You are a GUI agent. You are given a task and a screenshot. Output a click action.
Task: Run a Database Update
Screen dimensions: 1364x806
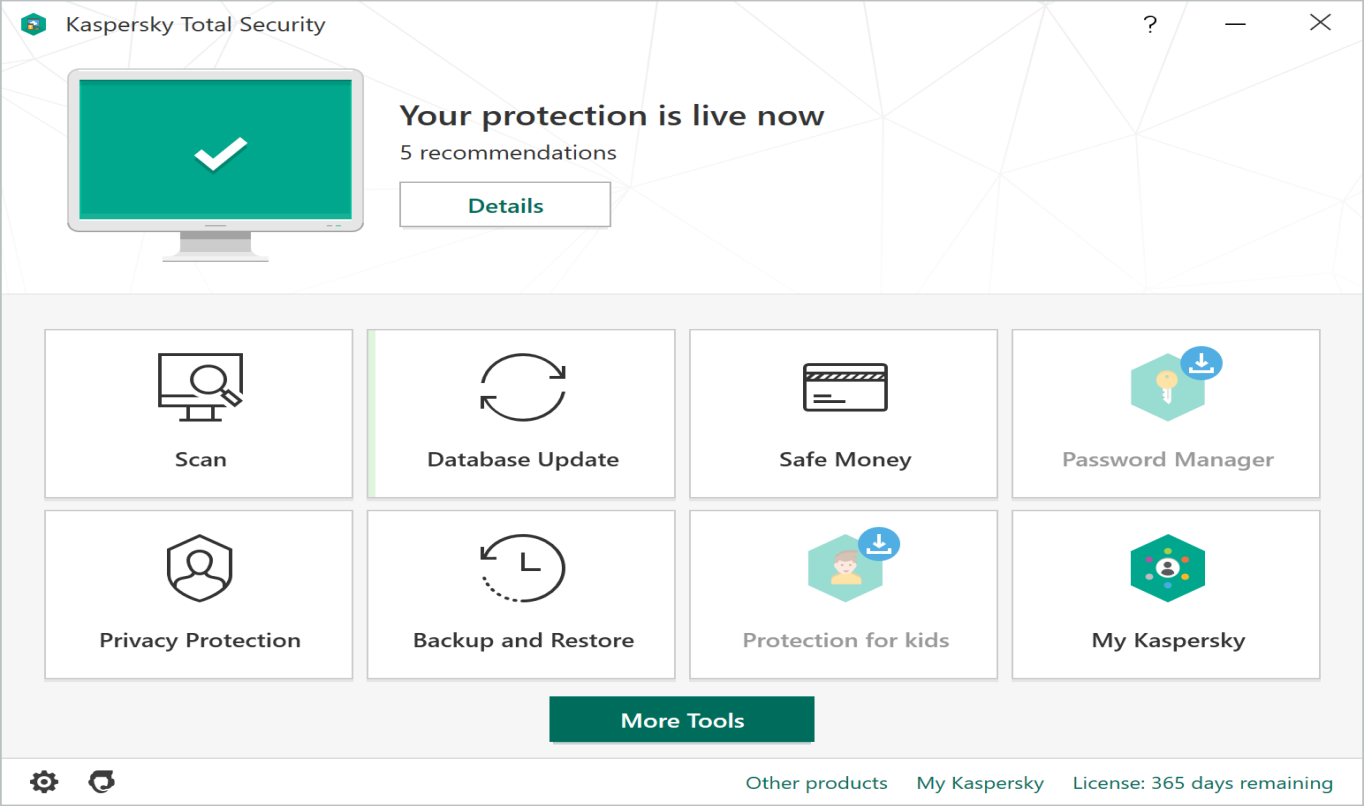(x=521, y=413)
